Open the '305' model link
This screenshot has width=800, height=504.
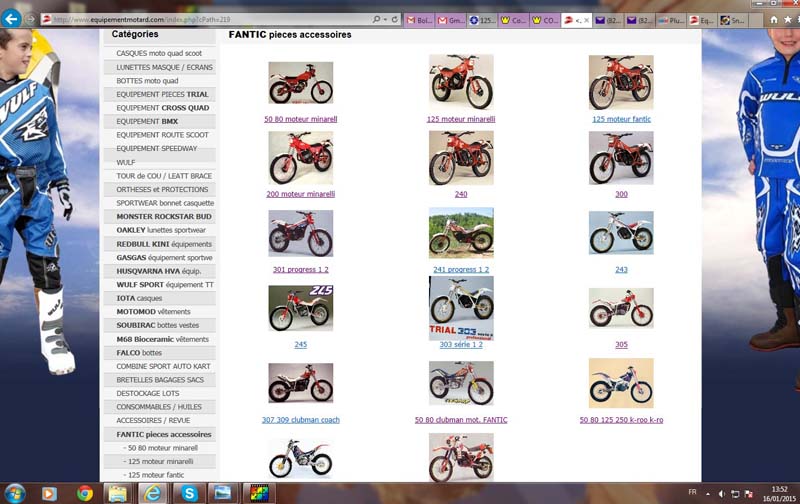621,344
